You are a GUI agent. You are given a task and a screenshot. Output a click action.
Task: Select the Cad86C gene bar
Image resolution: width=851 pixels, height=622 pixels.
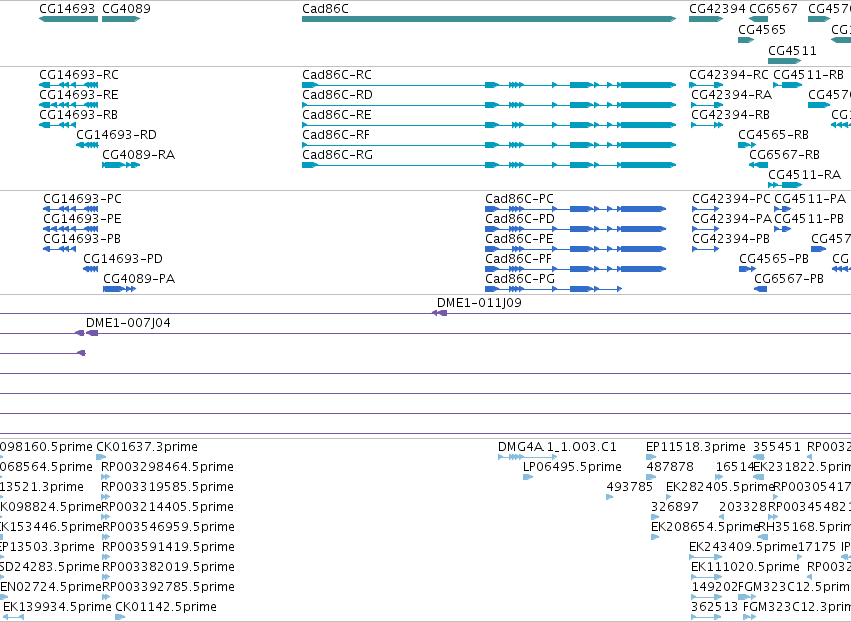[489, 19]
